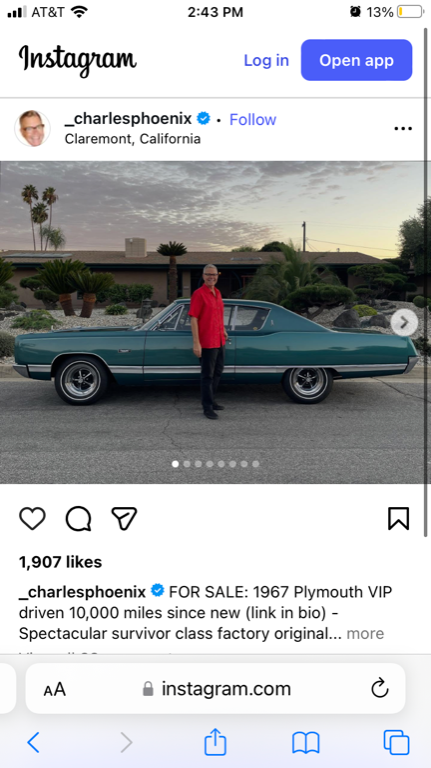Tap the Safari reload page icon

click(380, 689)
